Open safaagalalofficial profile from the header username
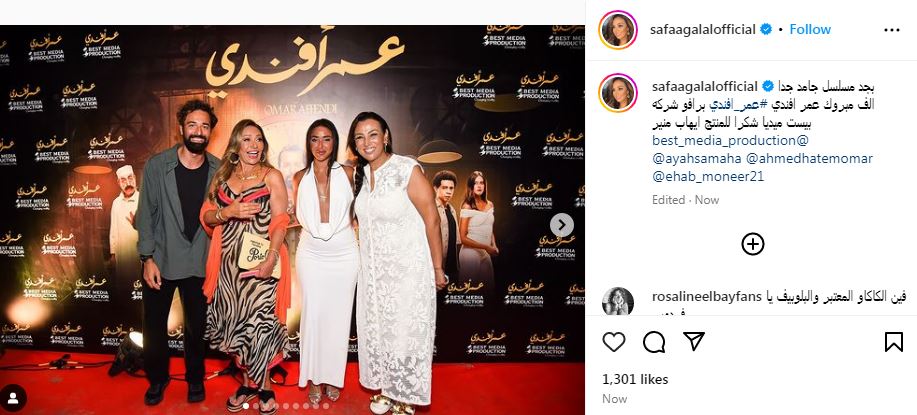This screenshot has width=917, height=415. pos(702,29)
